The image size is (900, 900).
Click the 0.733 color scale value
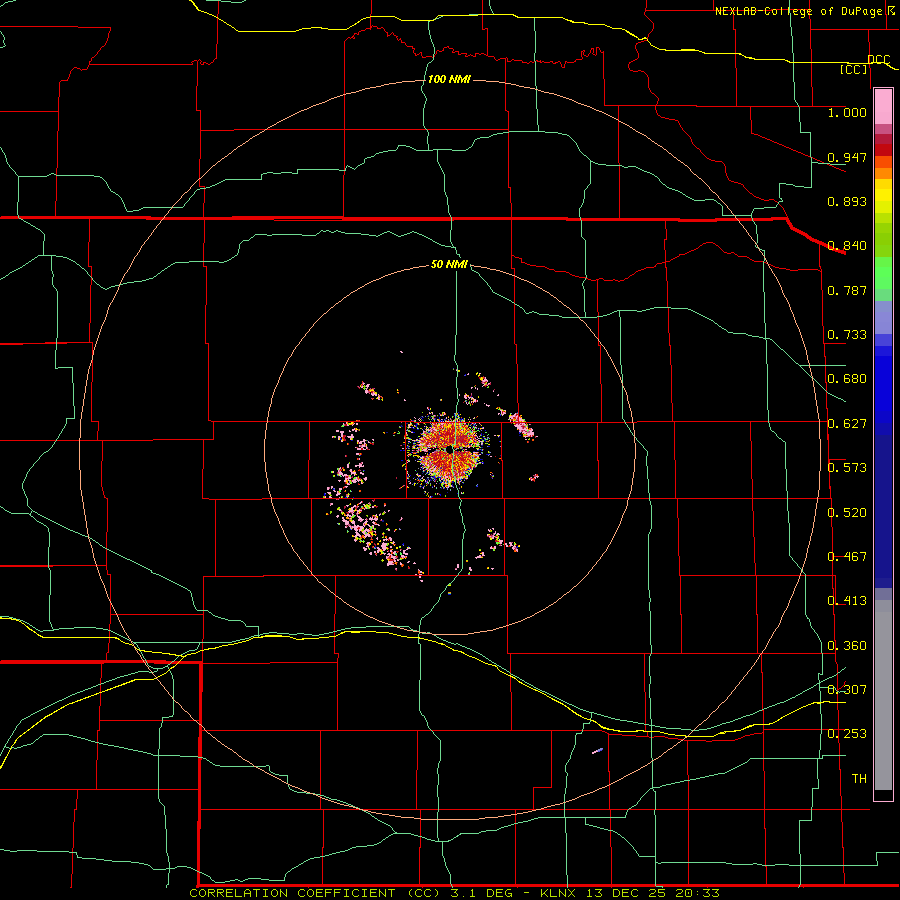tap(847, 335)
